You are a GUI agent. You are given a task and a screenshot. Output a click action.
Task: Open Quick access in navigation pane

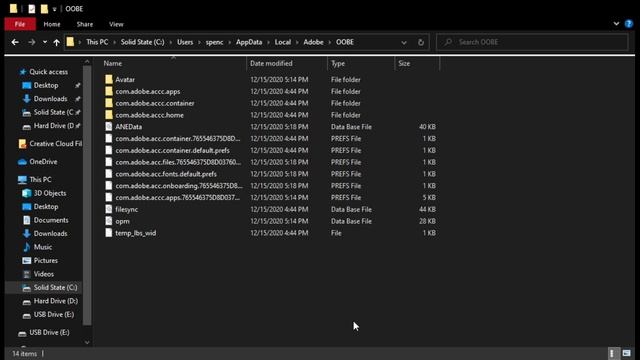(x=48, y=72)
